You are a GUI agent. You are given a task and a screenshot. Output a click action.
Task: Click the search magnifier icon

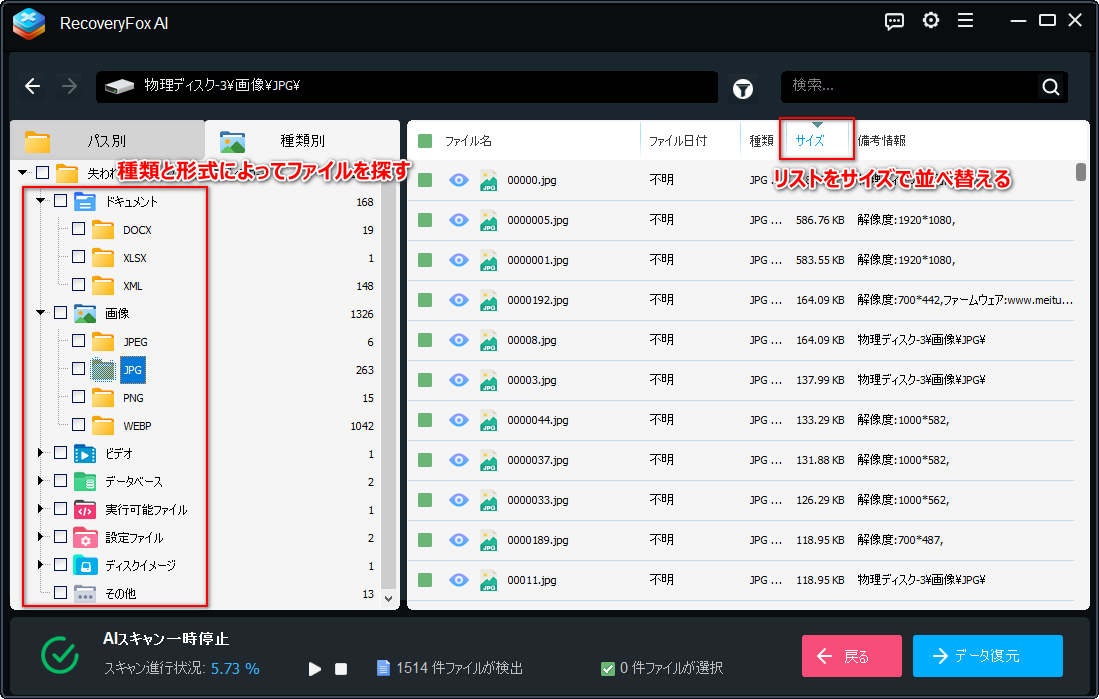tap(1050, 87)
